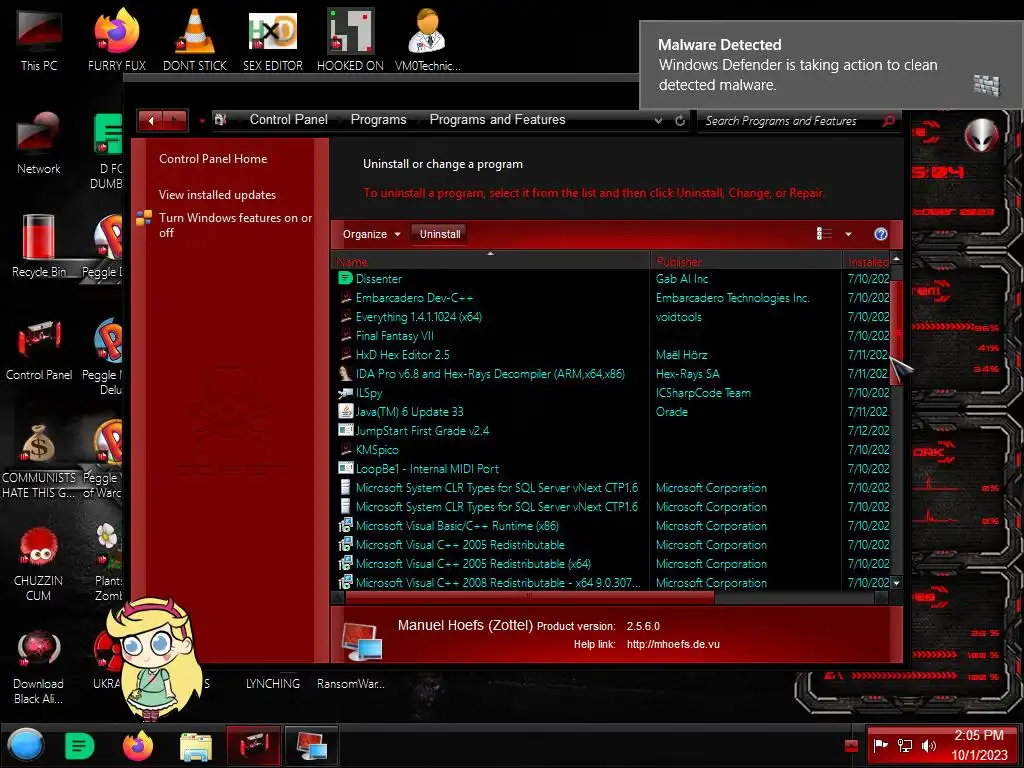The width and height of the screenshot is (1024, 768).
Task: Click the Help question mark icon
Action: (880, 234)
